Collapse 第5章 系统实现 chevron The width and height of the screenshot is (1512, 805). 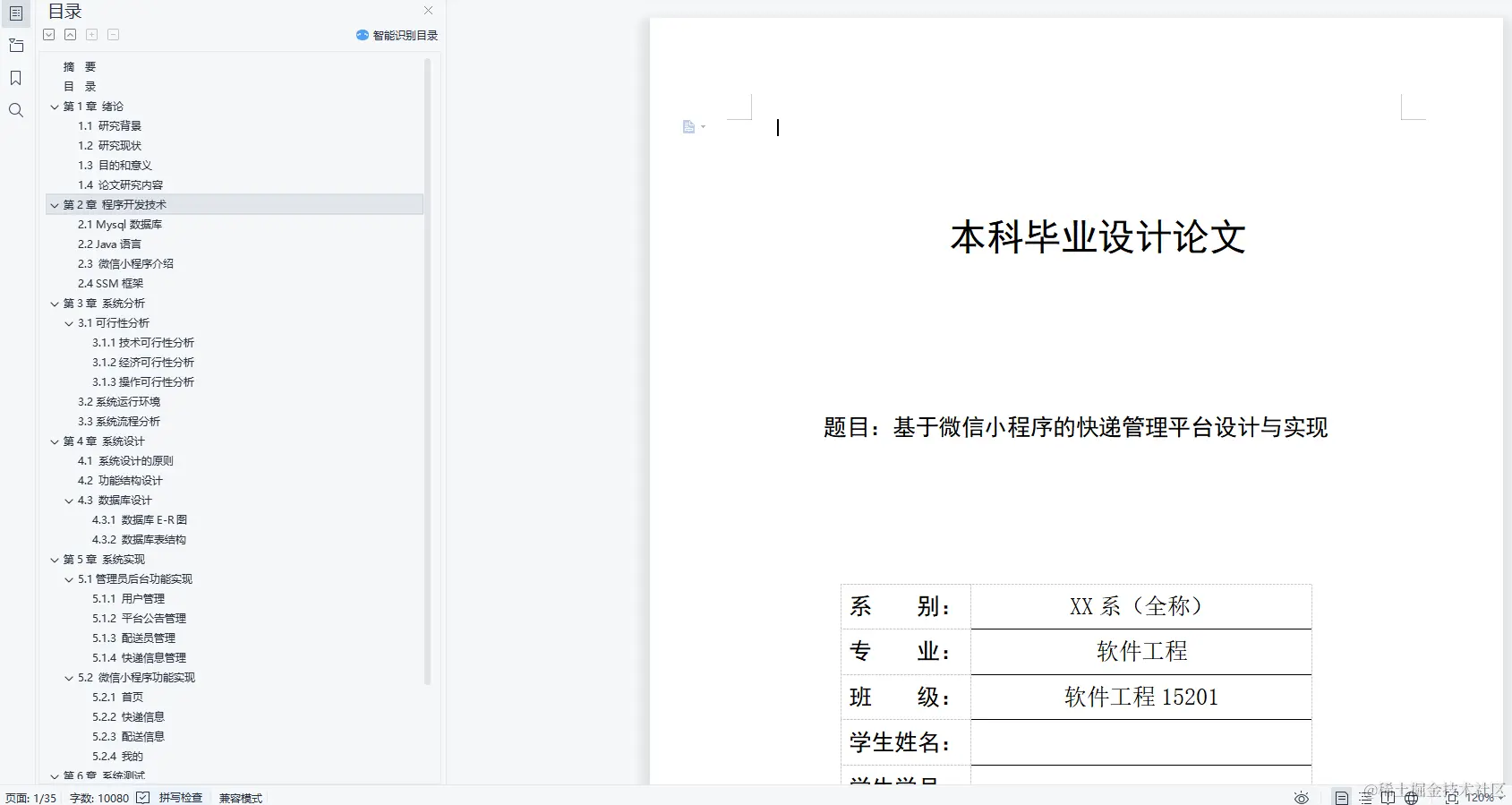(55, 560)
